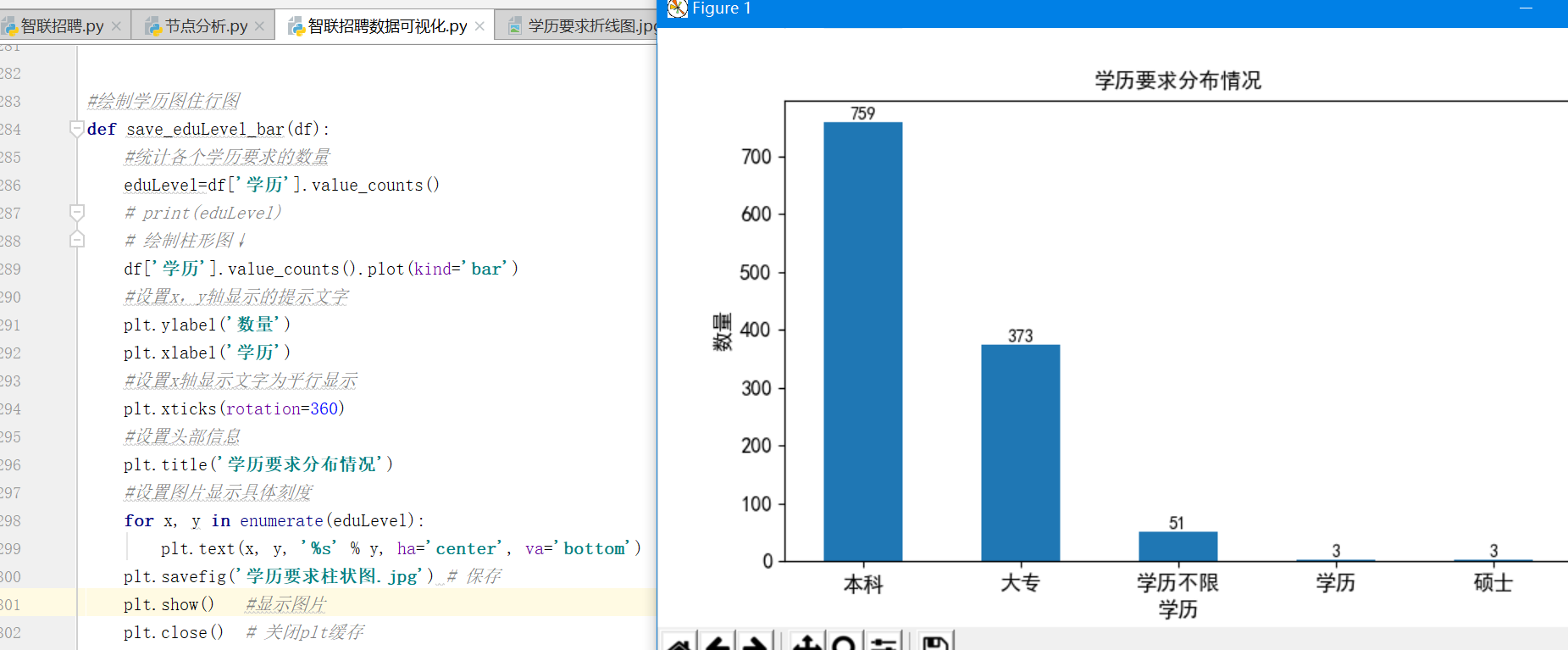Close the 智联招聘数据可视化.py tab
Image resolution: width=1568 pixels, height=650 pixels.
pos(479,26)
